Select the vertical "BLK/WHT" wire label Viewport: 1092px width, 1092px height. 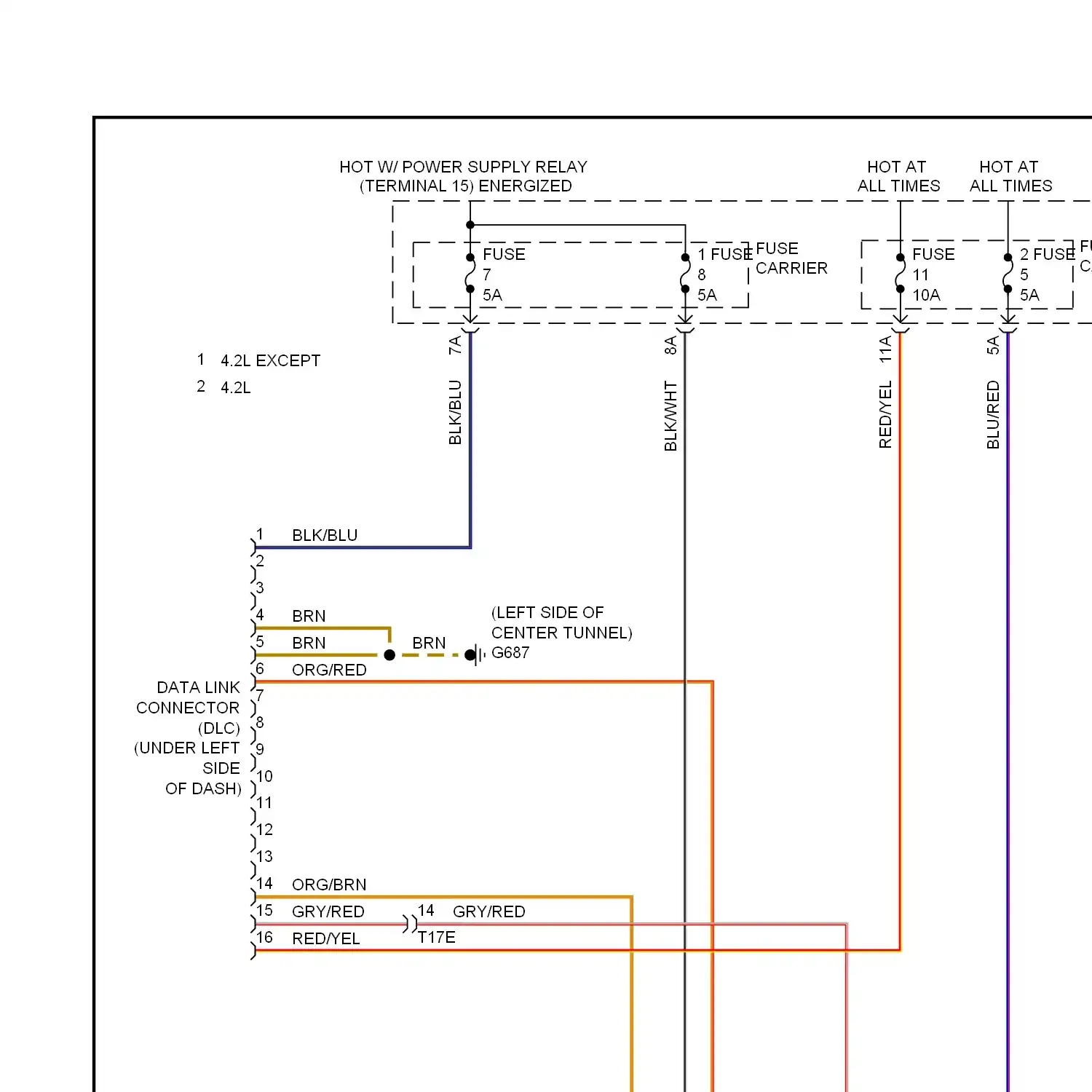(670, 416)
